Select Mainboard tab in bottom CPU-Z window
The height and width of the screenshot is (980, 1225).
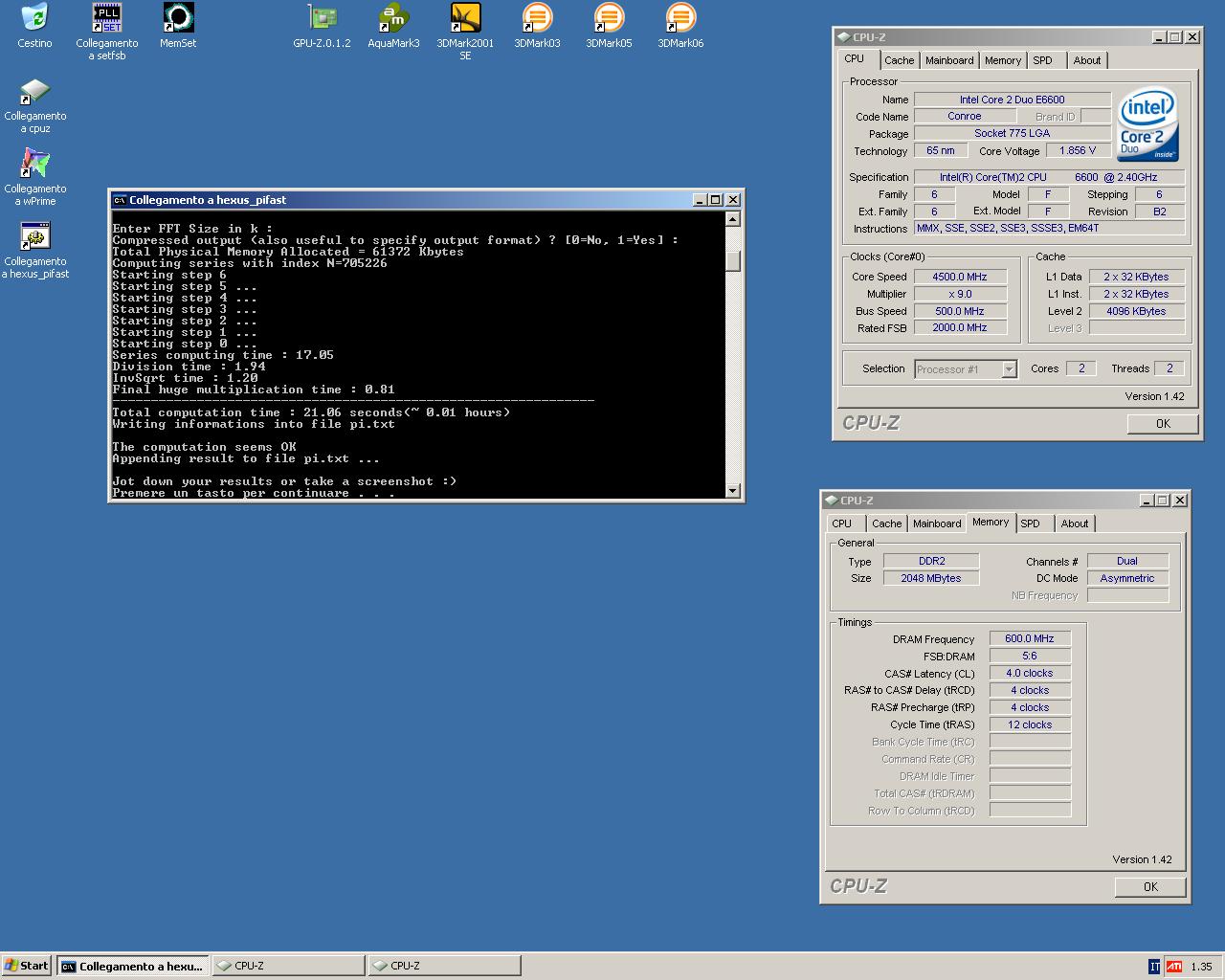(x=937, y=523)
